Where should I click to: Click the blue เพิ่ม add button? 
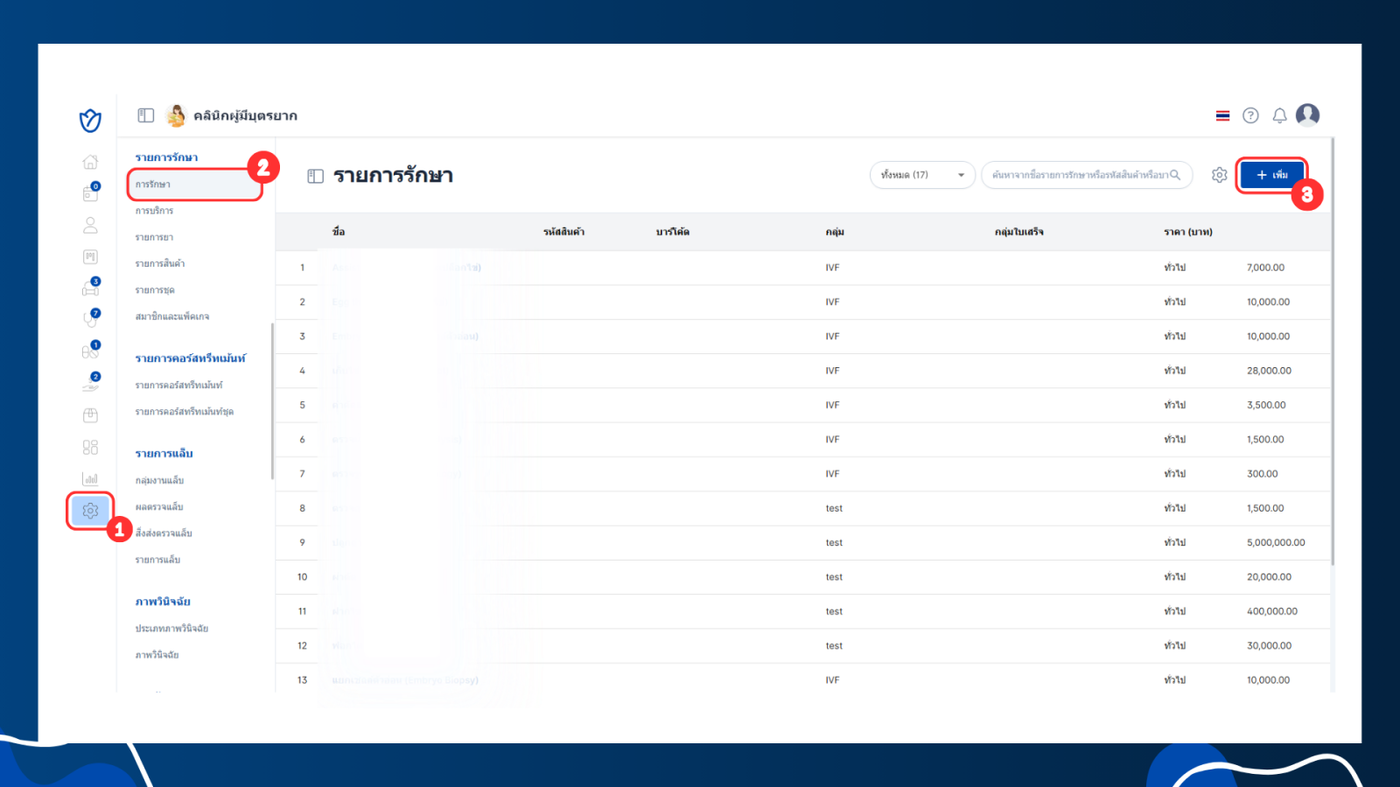tap(1272, 175)
